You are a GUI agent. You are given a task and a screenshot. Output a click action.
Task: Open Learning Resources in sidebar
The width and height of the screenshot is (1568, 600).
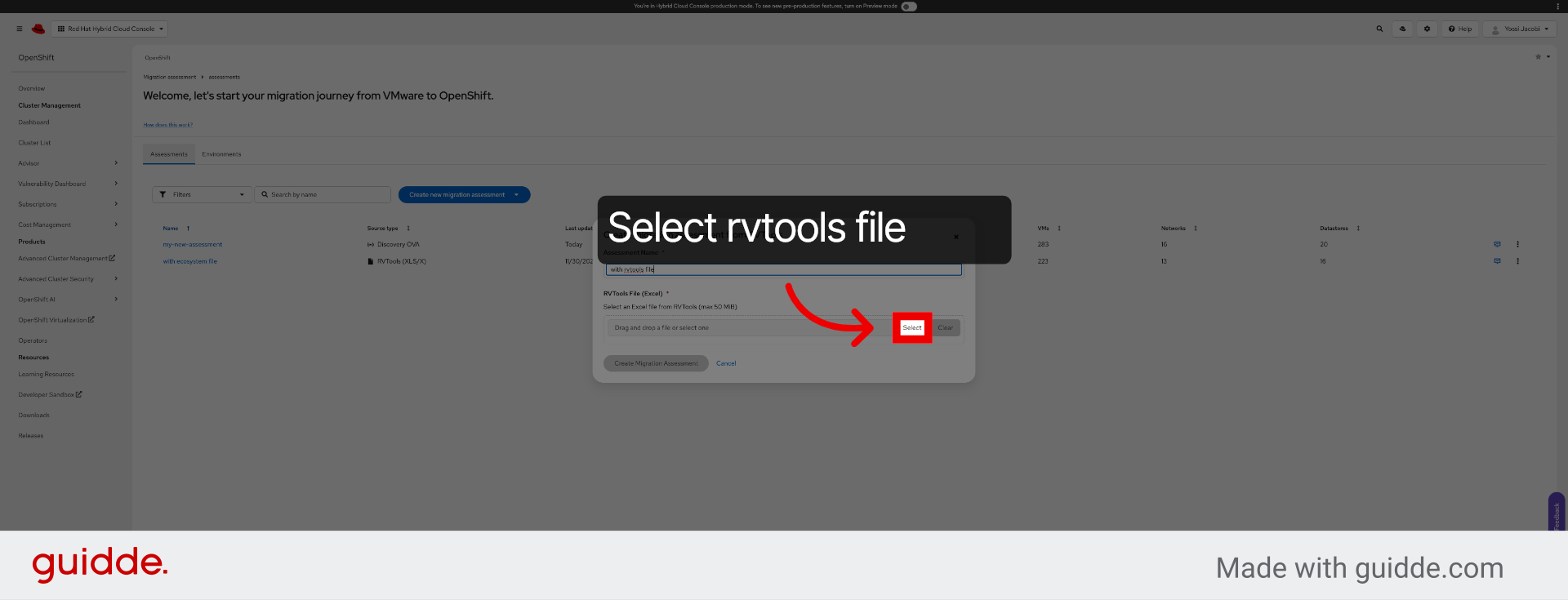click(x=46, y=374)
